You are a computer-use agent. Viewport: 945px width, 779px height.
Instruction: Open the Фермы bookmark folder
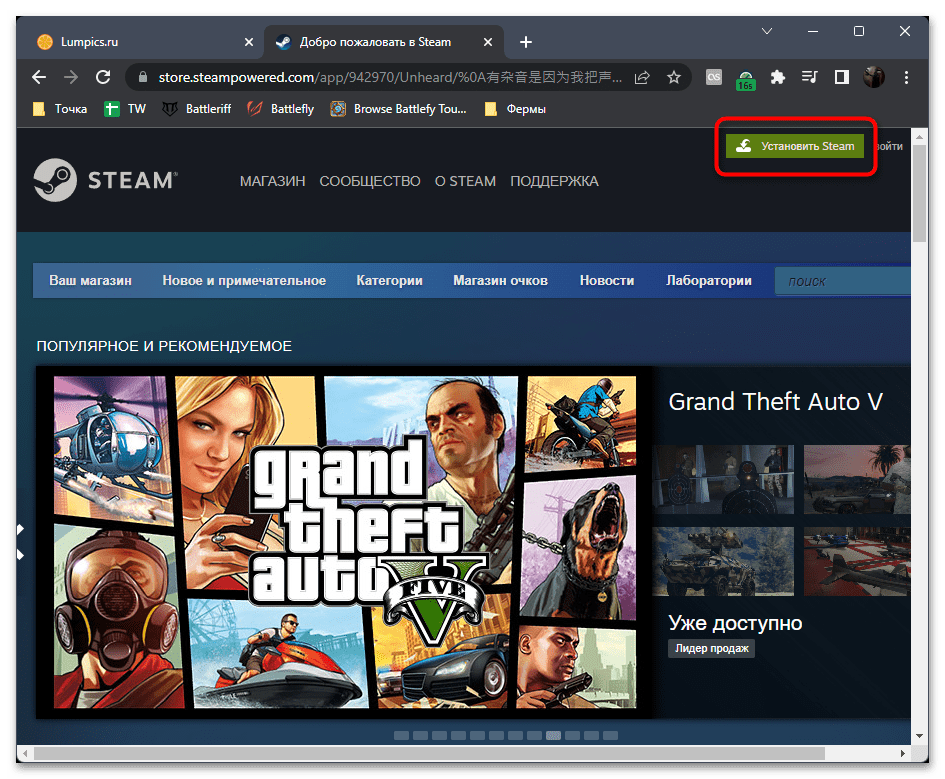(x=515, y=109)
